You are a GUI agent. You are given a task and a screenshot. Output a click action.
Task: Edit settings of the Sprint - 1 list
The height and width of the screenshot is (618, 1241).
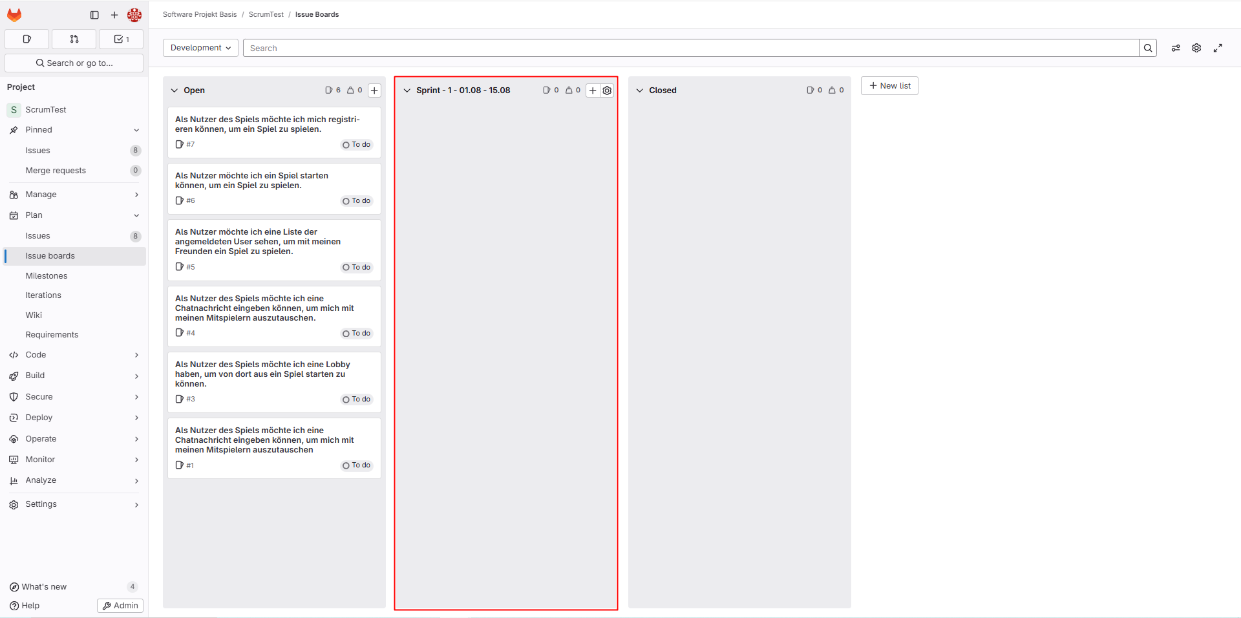point(607,90)
